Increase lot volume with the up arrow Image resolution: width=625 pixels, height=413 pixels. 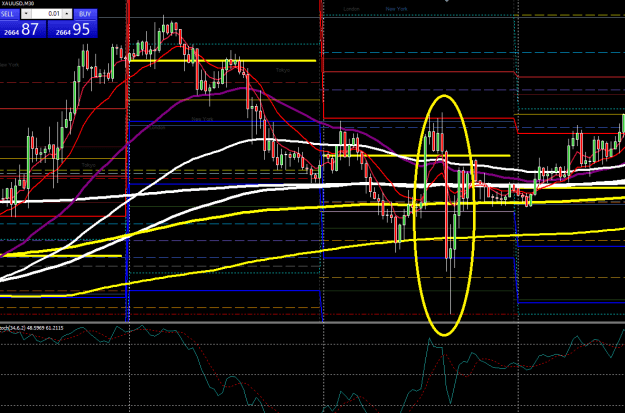[67, 14]
